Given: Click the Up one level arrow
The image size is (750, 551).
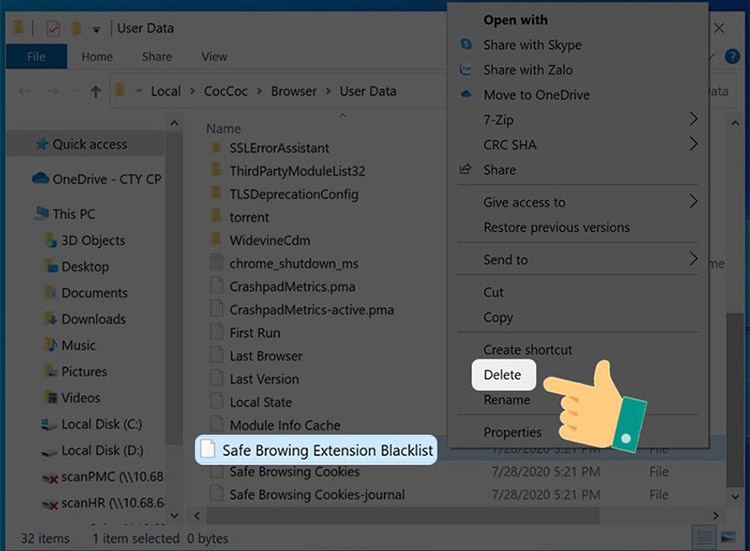Looking at the screenshot, I should (96, 91).
